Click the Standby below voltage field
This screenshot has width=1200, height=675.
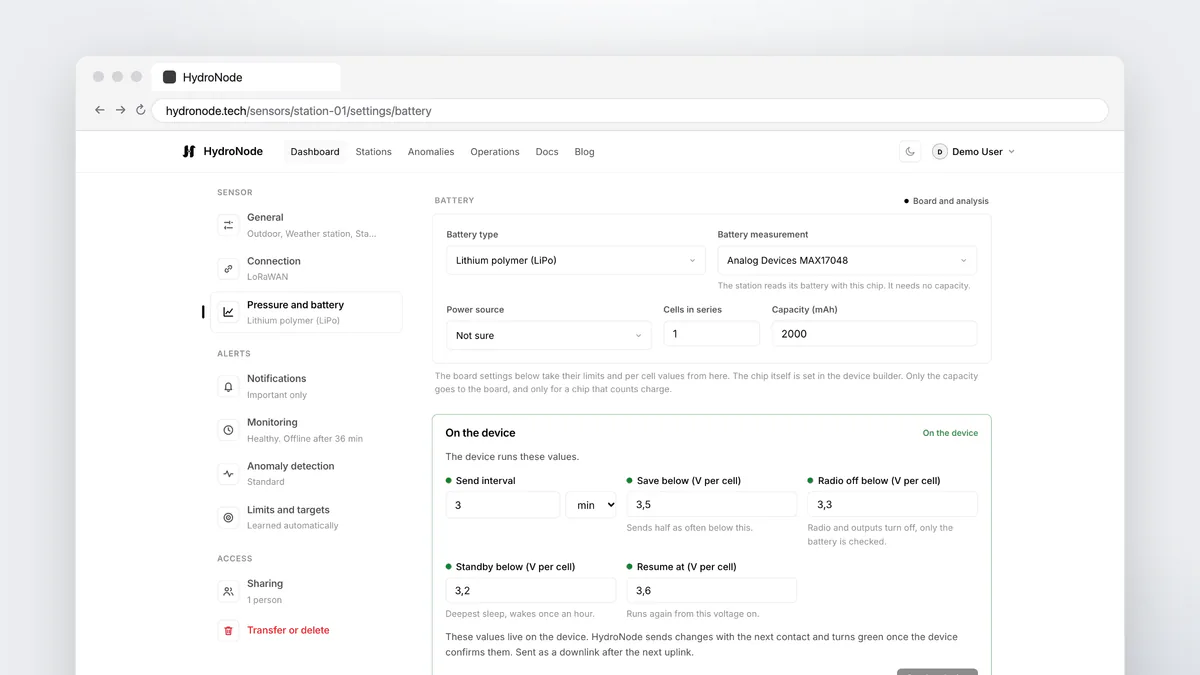(531, 591)
